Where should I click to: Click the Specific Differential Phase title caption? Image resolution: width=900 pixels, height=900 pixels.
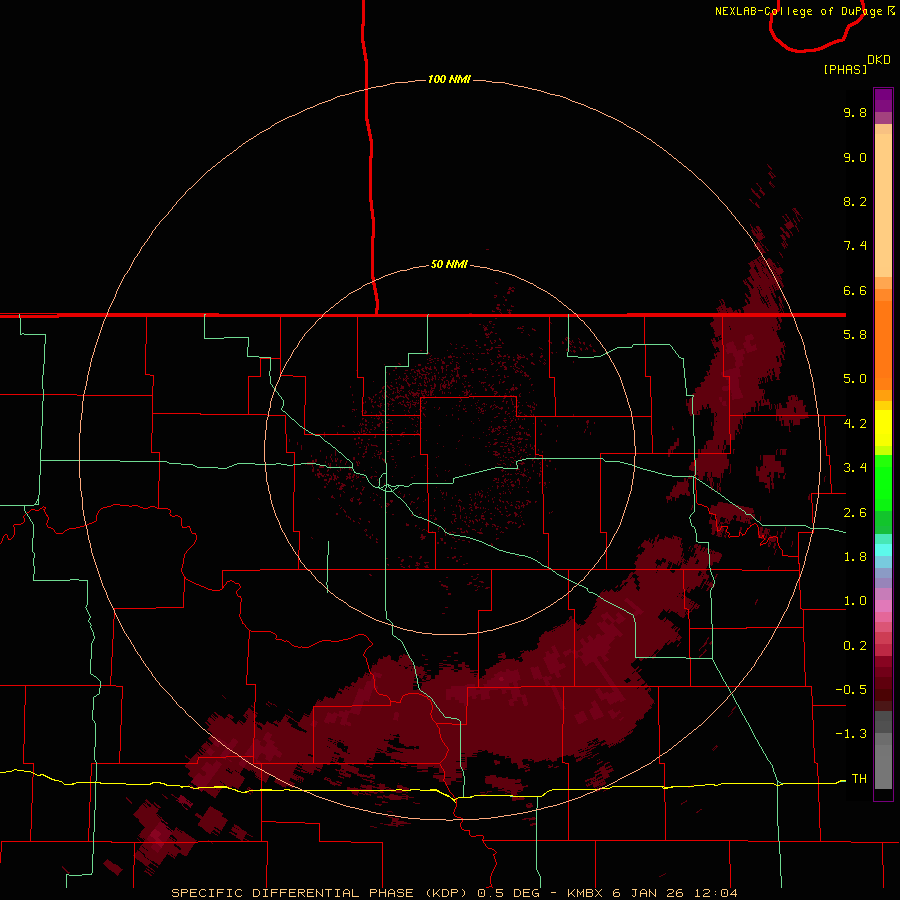454,893
